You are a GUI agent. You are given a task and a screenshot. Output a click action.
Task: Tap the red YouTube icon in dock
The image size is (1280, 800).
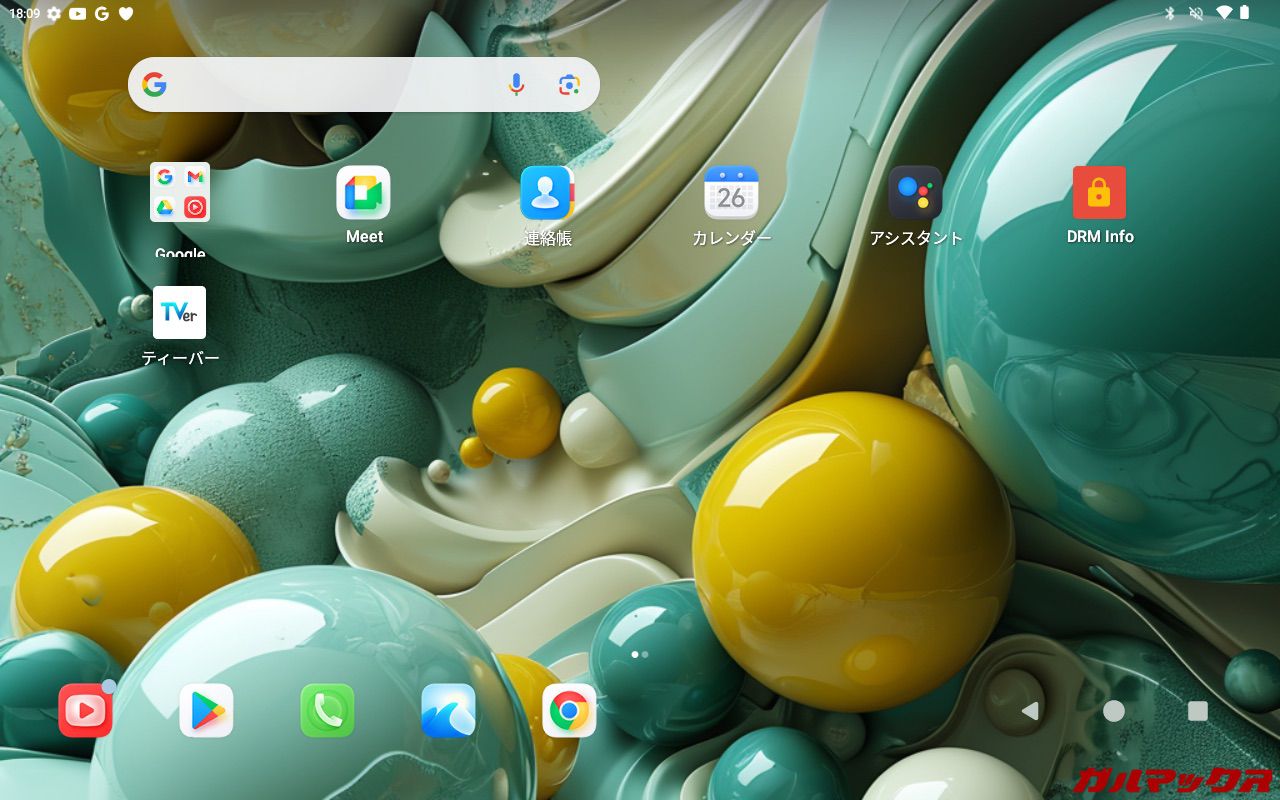pos(85,711)
